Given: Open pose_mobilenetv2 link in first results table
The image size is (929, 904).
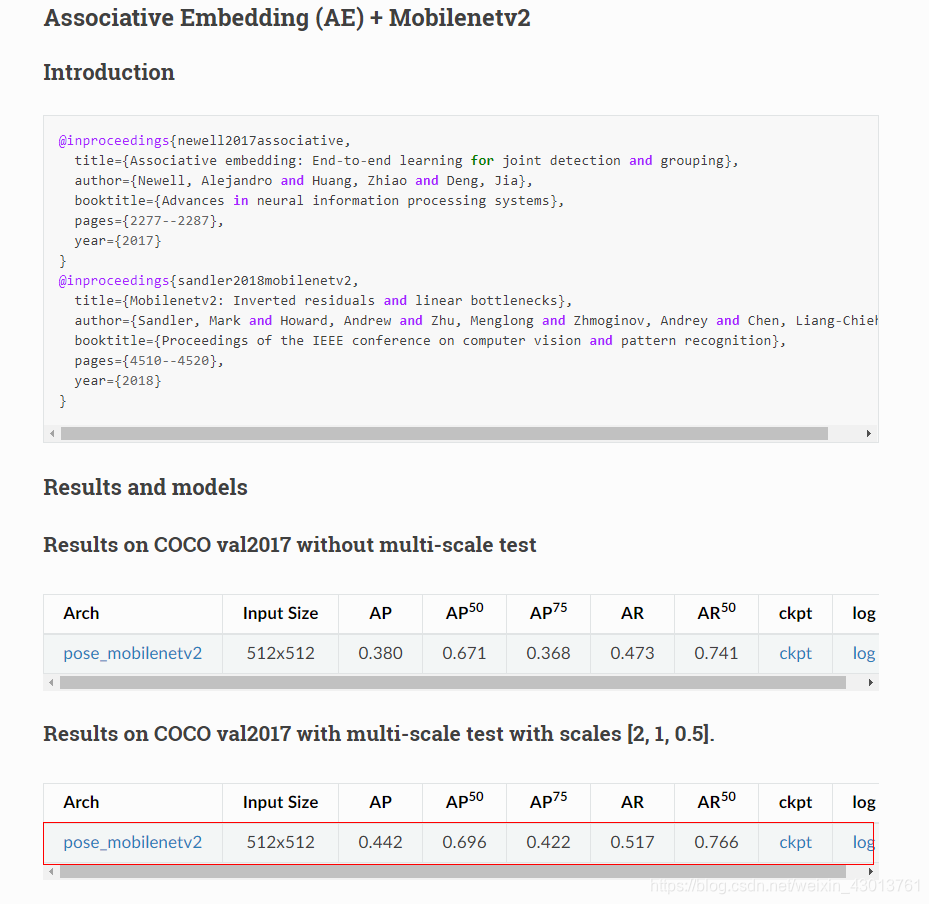Looking at the screenshot, I should pos(133,653).
